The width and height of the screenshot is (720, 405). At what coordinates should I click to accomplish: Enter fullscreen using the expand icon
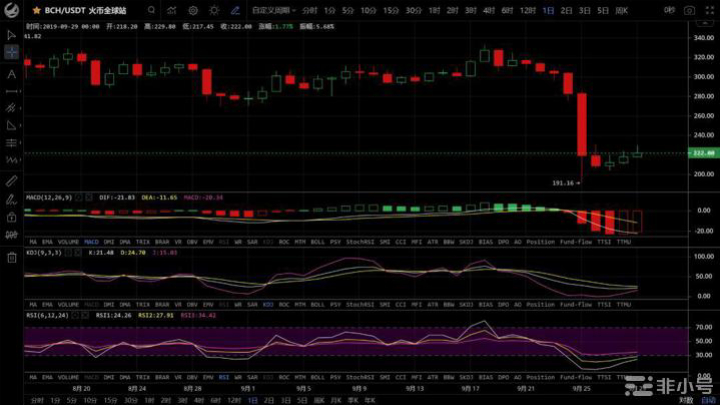click(x=710, y=9)
